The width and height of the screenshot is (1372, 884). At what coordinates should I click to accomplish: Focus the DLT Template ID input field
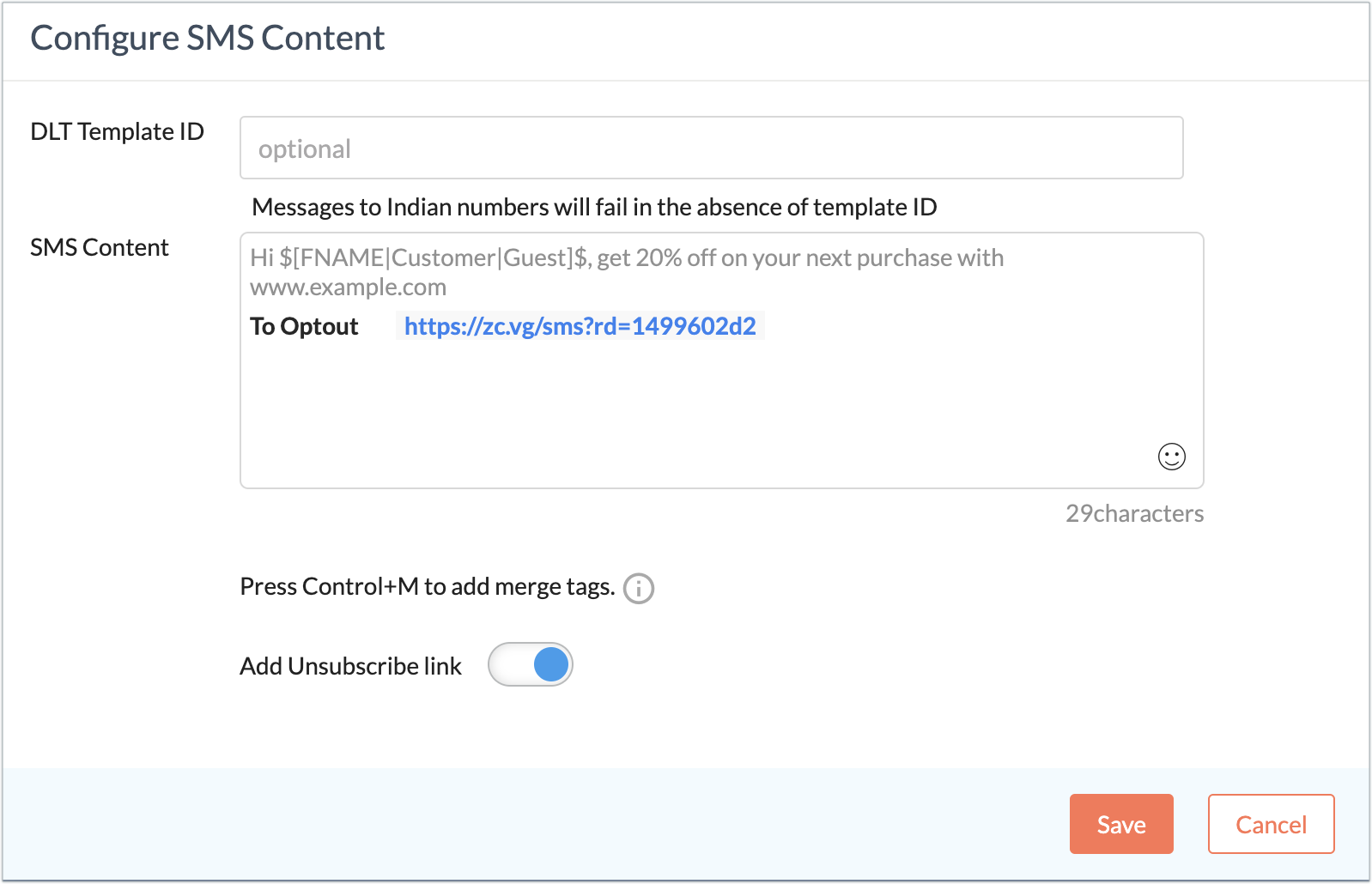click(711, 148)
